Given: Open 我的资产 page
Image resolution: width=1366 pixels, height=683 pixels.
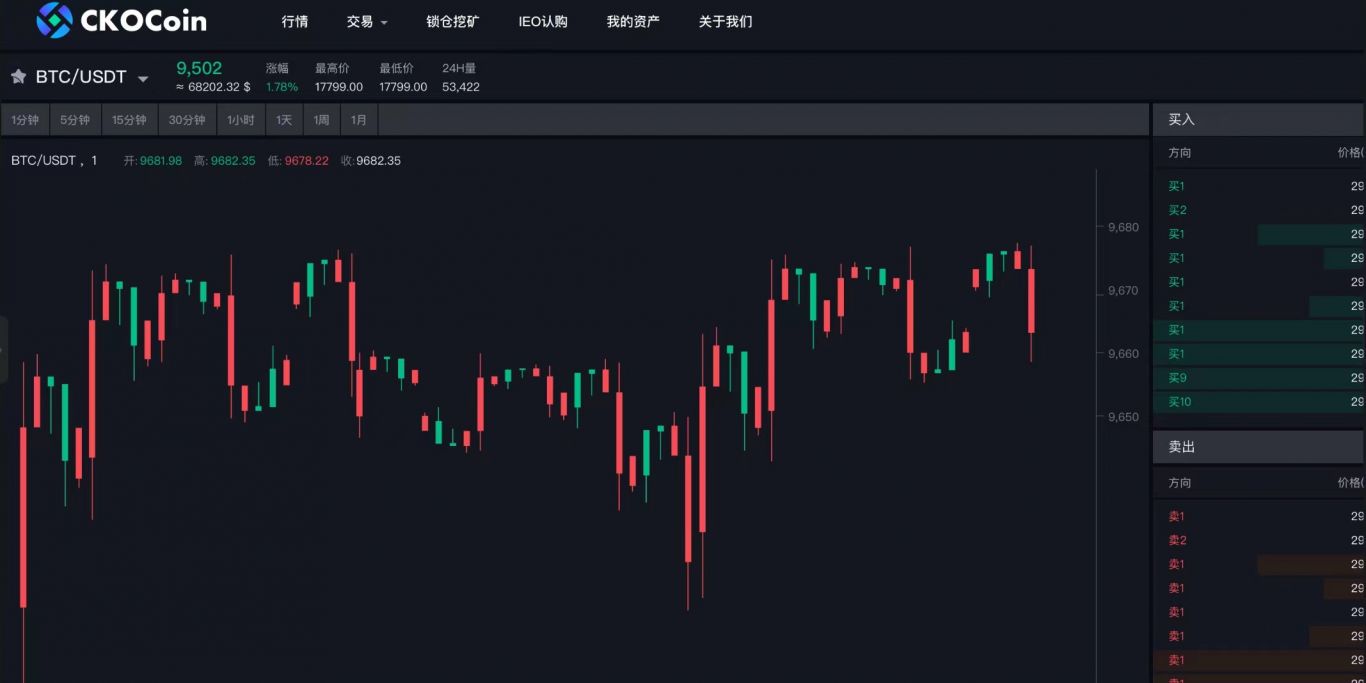Looking at the screenshot, I should [x=633, y=21].
